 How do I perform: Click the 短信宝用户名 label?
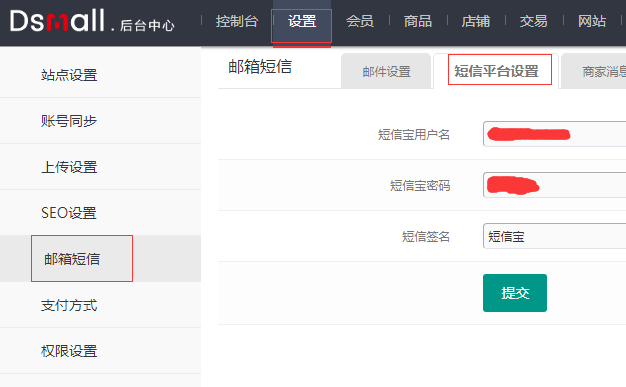coord(414,135)
